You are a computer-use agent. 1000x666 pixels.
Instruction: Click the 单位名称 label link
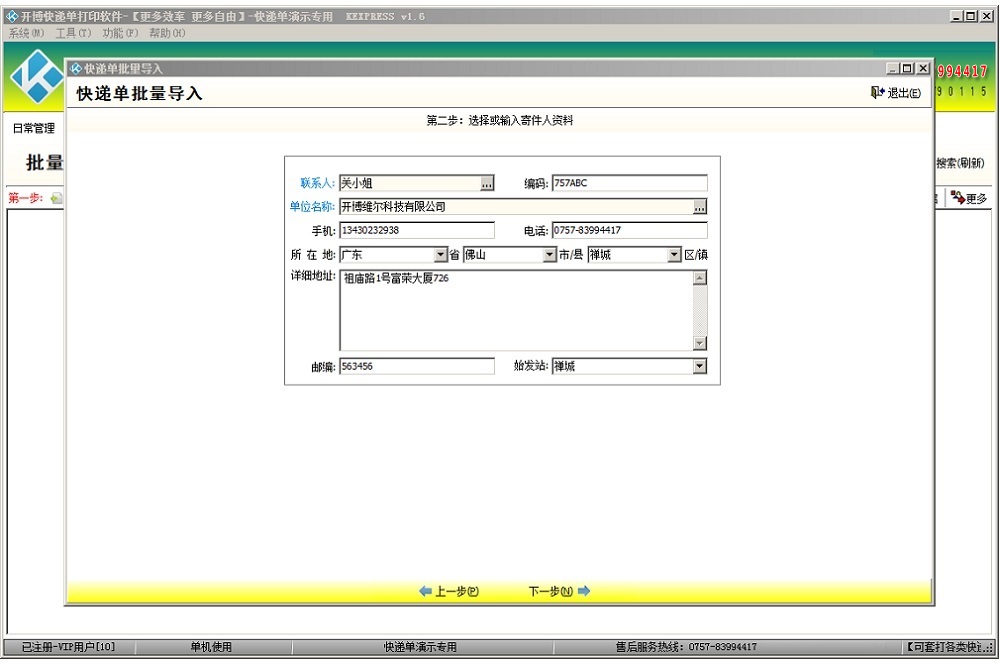(x=312, y=207)
